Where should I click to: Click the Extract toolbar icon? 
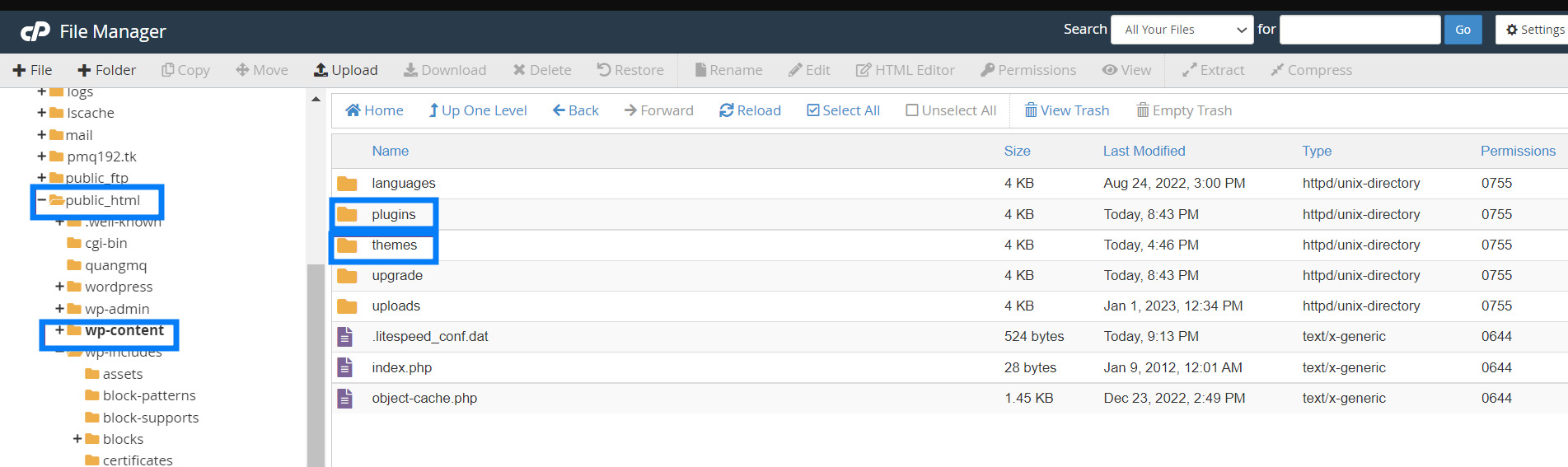(x=1189, y=70)
